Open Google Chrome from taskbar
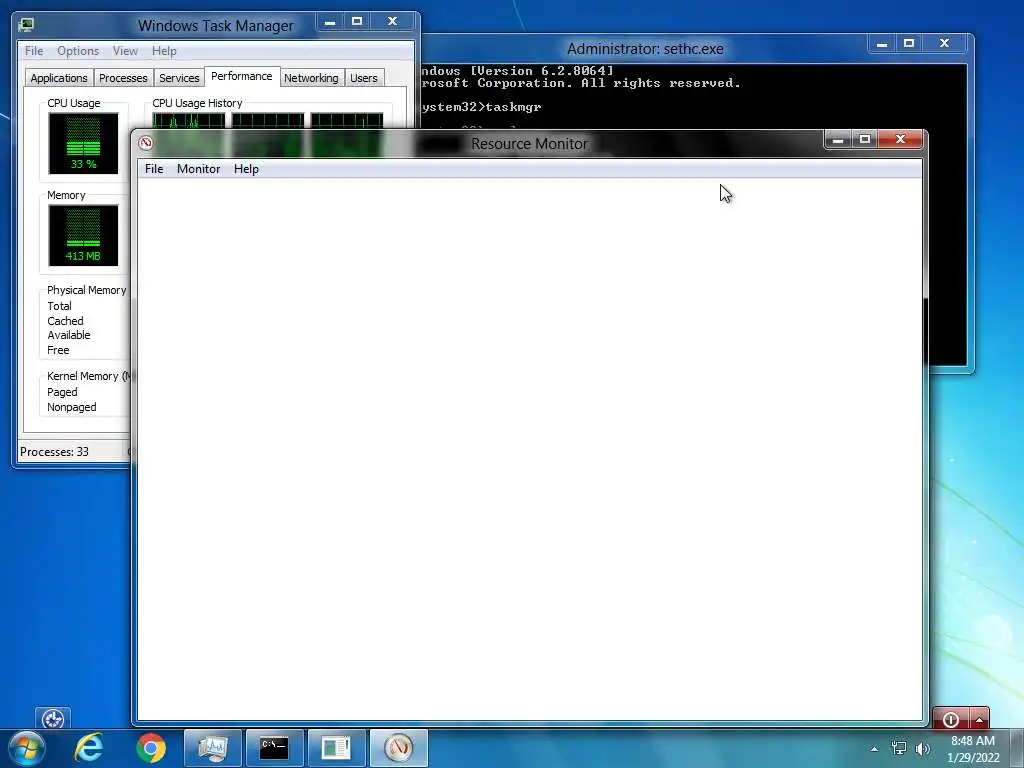Viewport: 1024px width, 768px height. pyautogui.click(x=151, y=748)
